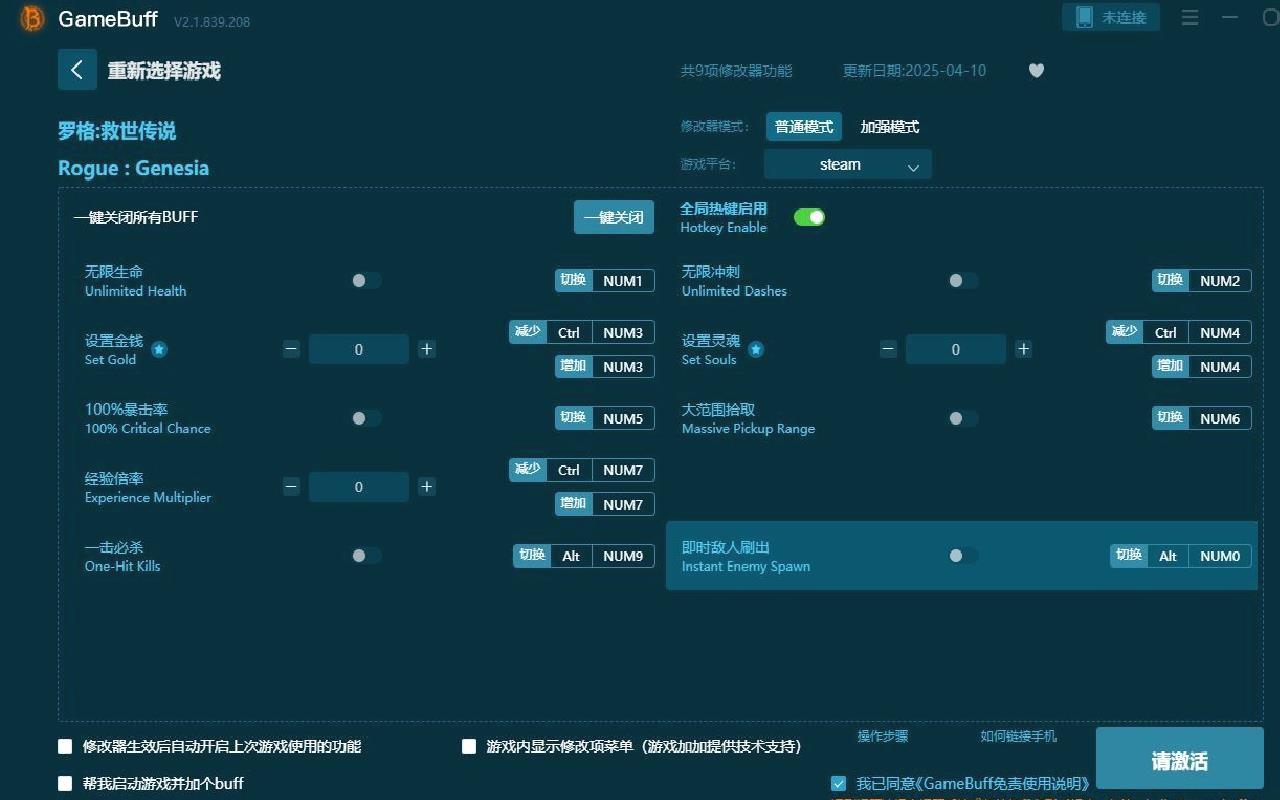Increase Set Gold value with plus

[427, 349]
